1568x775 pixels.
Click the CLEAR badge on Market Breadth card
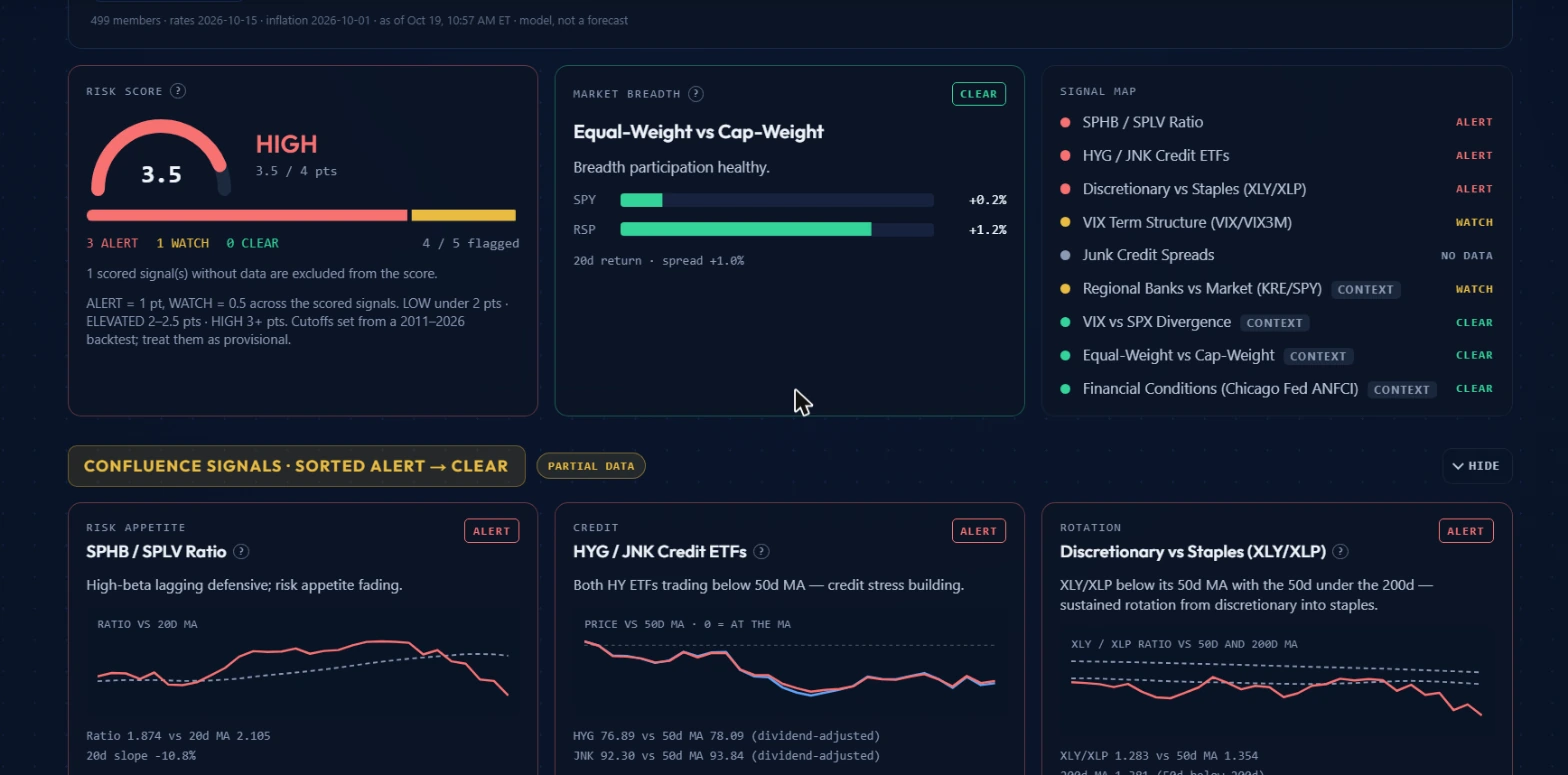pyautogui.click(x=978, y=94)
